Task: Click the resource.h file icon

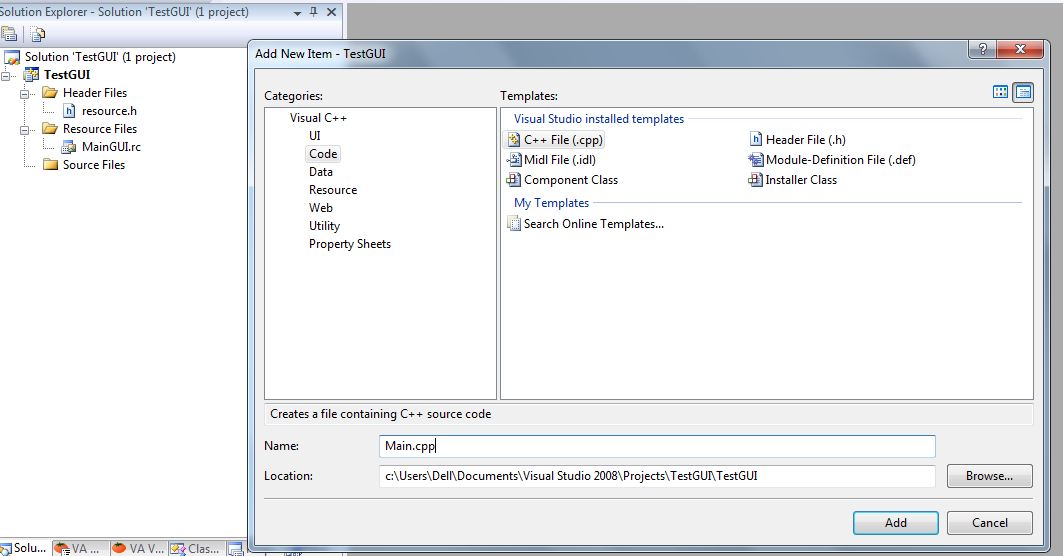Action: point(69,111)
